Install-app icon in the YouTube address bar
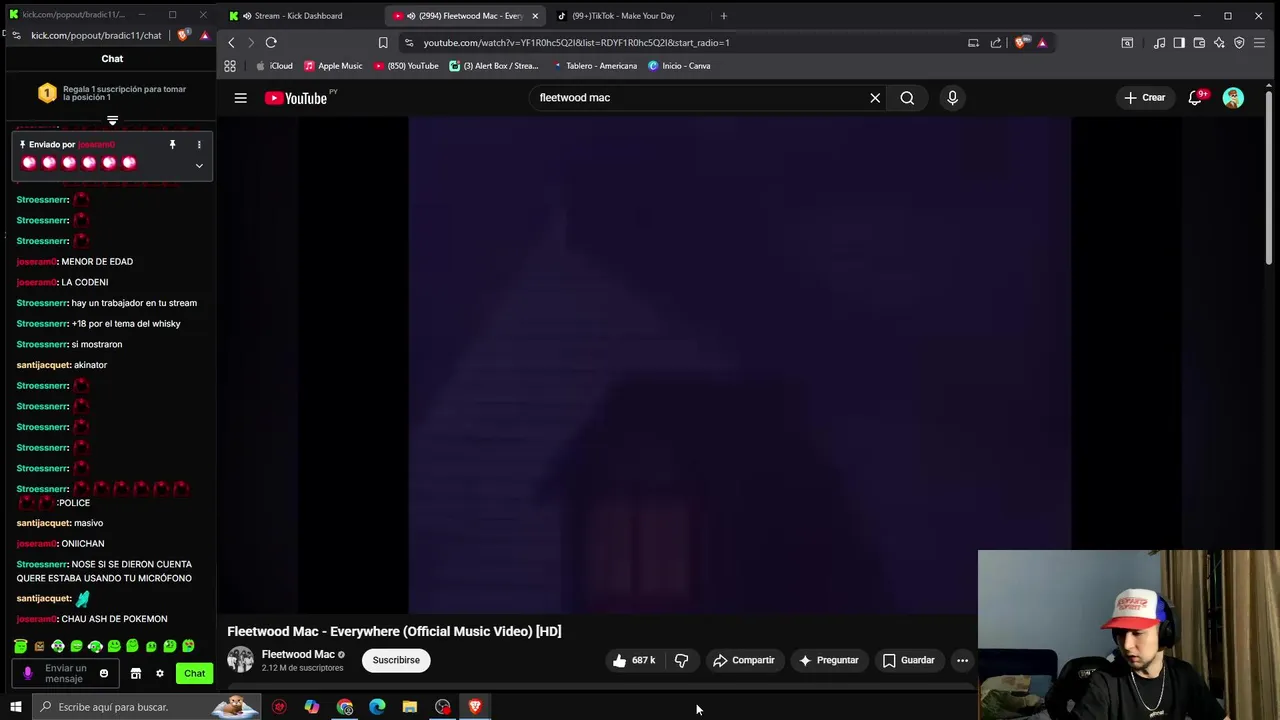This screenshot has height=720, width=1280. (973, 43)
